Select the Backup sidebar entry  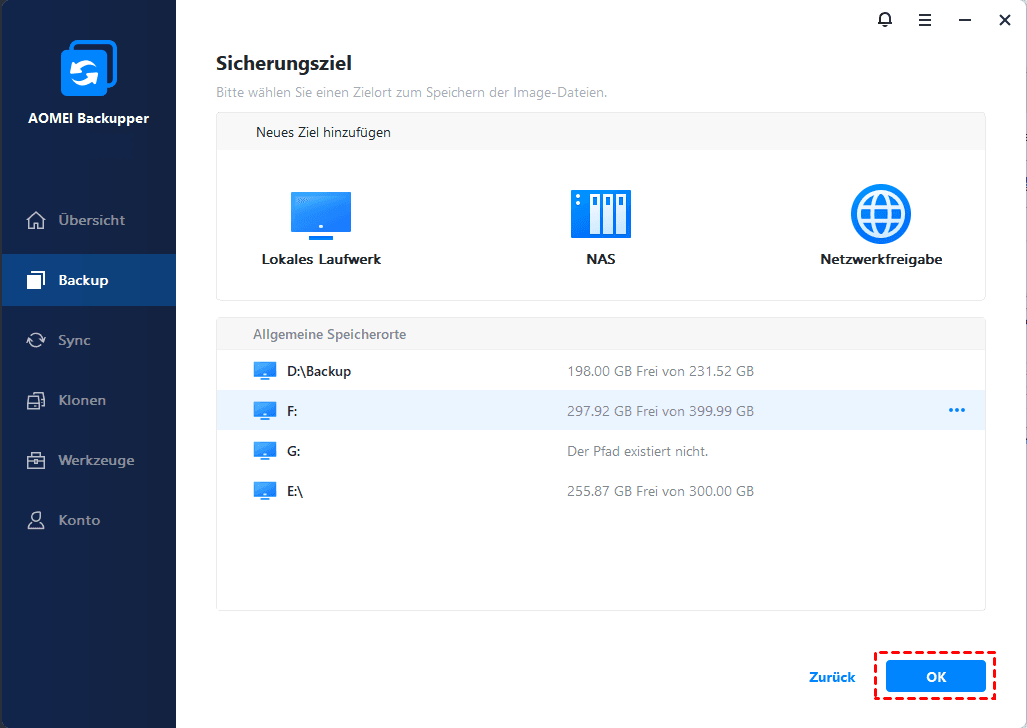(89, 280)
